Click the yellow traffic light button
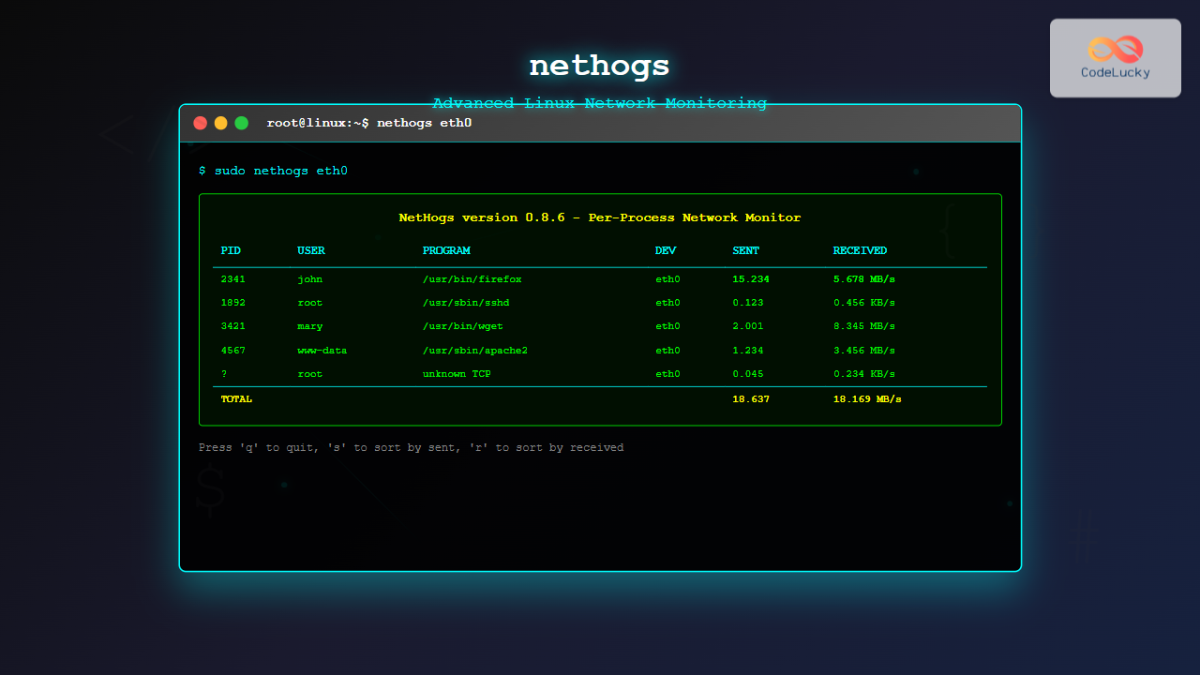The height and width of the screenshot is (675, 1200). tap(220, 122)
